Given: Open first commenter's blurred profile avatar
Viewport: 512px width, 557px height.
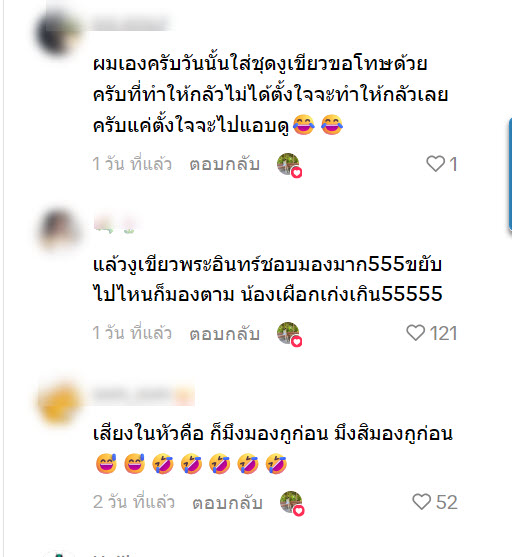Looking at the screenshot, I should (x=58, y=33).
